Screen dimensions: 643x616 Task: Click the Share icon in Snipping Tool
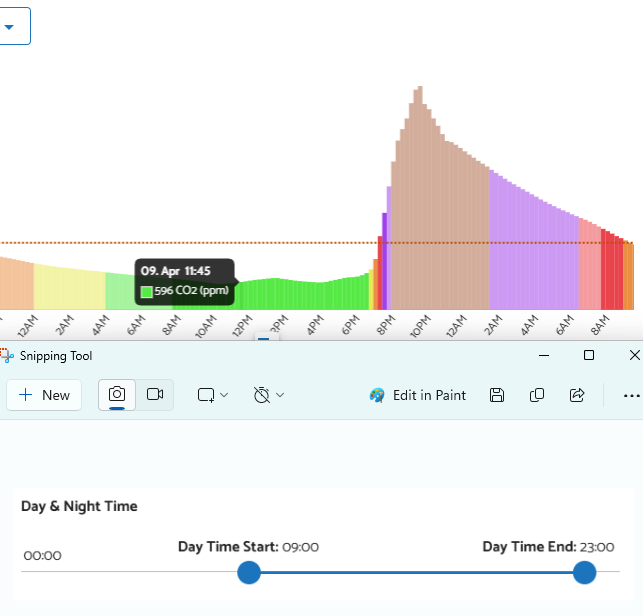[577, 395]
